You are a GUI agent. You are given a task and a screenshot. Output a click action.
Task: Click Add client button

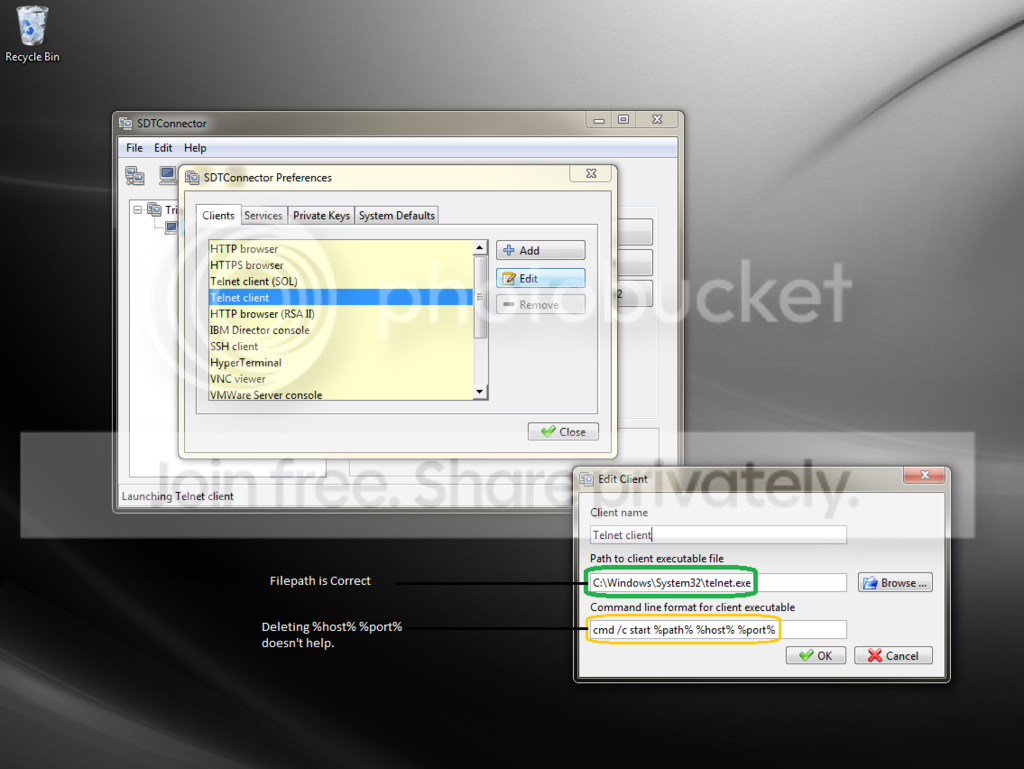pyautogui.click(x=540, y=250)
